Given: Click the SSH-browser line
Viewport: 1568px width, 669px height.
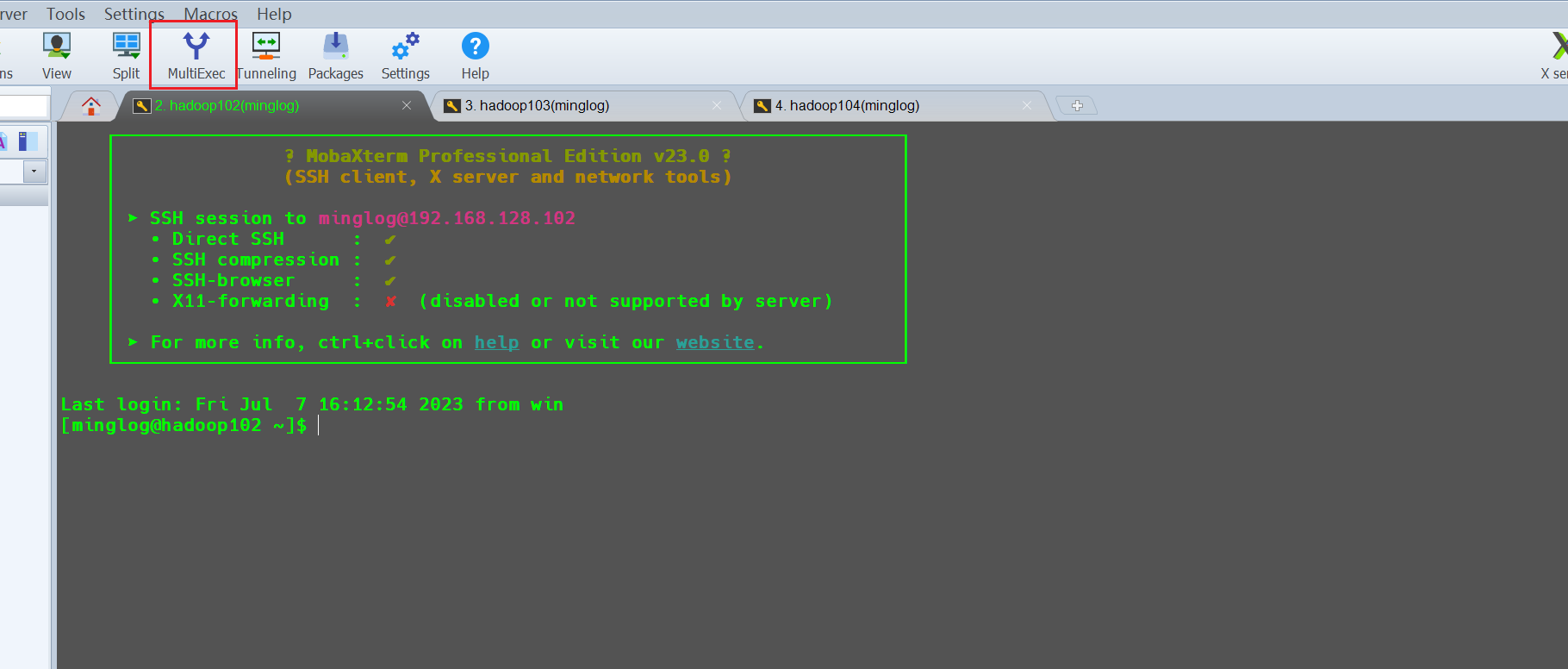Looking at the screenshot, I should tap(273, 280).
